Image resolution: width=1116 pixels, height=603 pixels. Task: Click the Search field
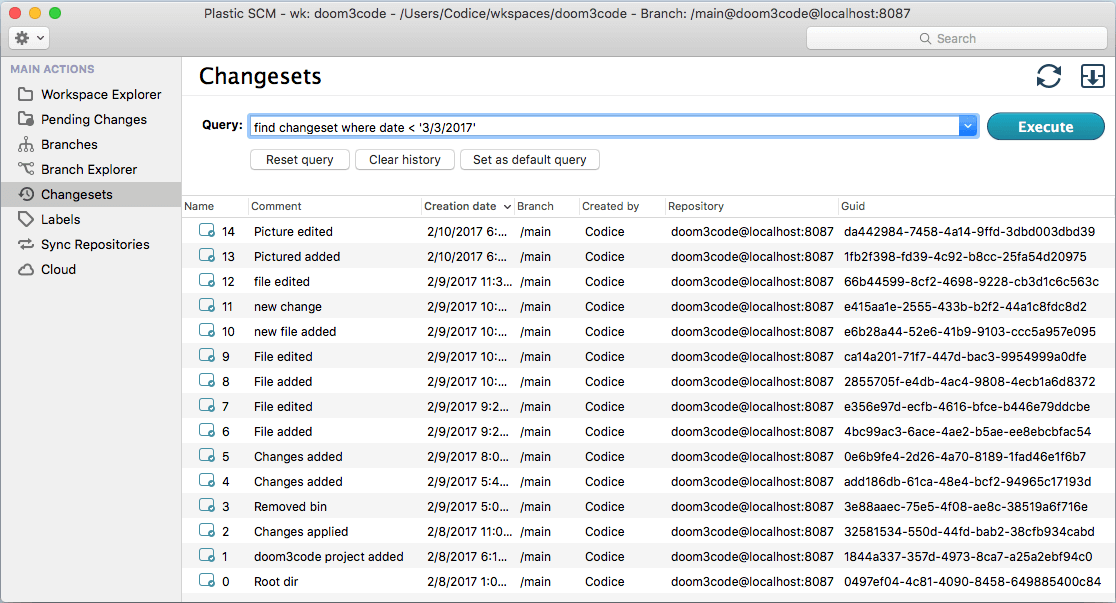pos(956,38)
